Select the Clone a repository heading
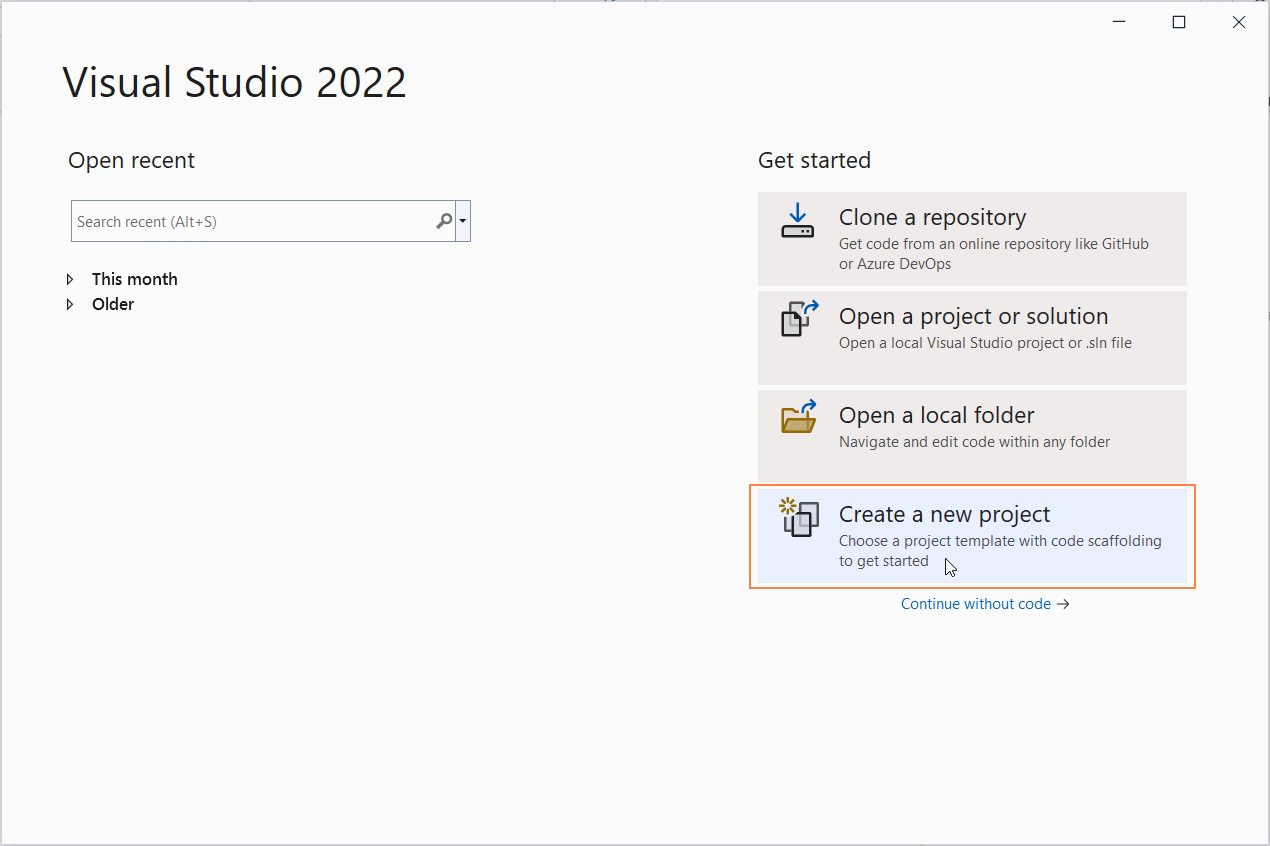Image resolution: width=1270 pixels, height=846 pixels. click(x=932, y=217)
